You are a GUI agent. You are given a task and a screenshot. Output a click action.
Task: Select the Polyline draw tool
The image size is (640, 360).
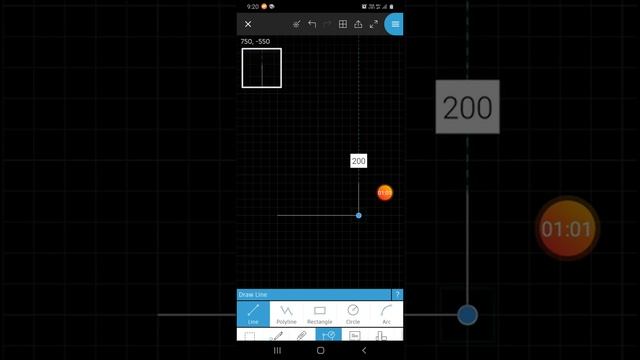click(286, 314)
